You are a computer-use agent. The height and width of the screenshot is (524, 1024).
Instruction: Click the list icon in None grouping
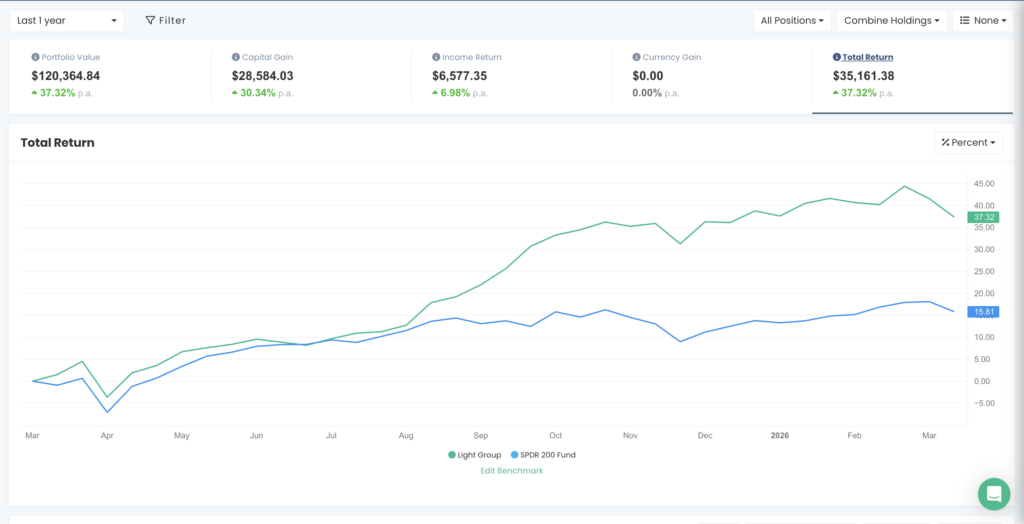(965, 20)
